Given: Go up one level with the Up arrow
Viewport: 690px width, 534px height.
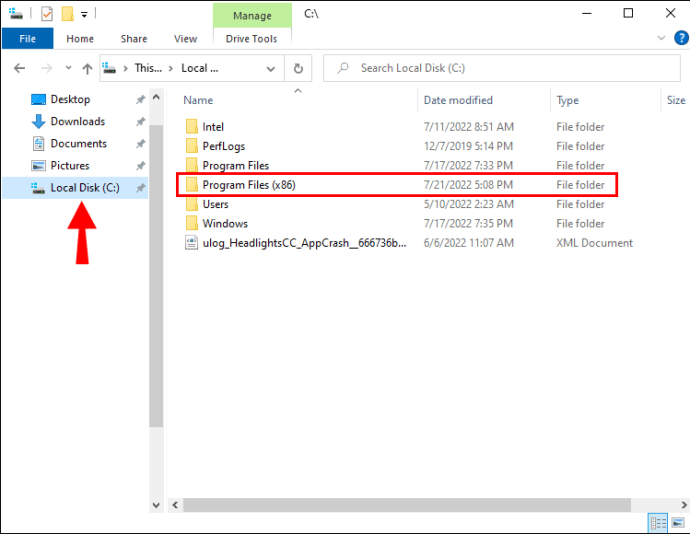Looking at the screenshot, I should tap(88, 68).
